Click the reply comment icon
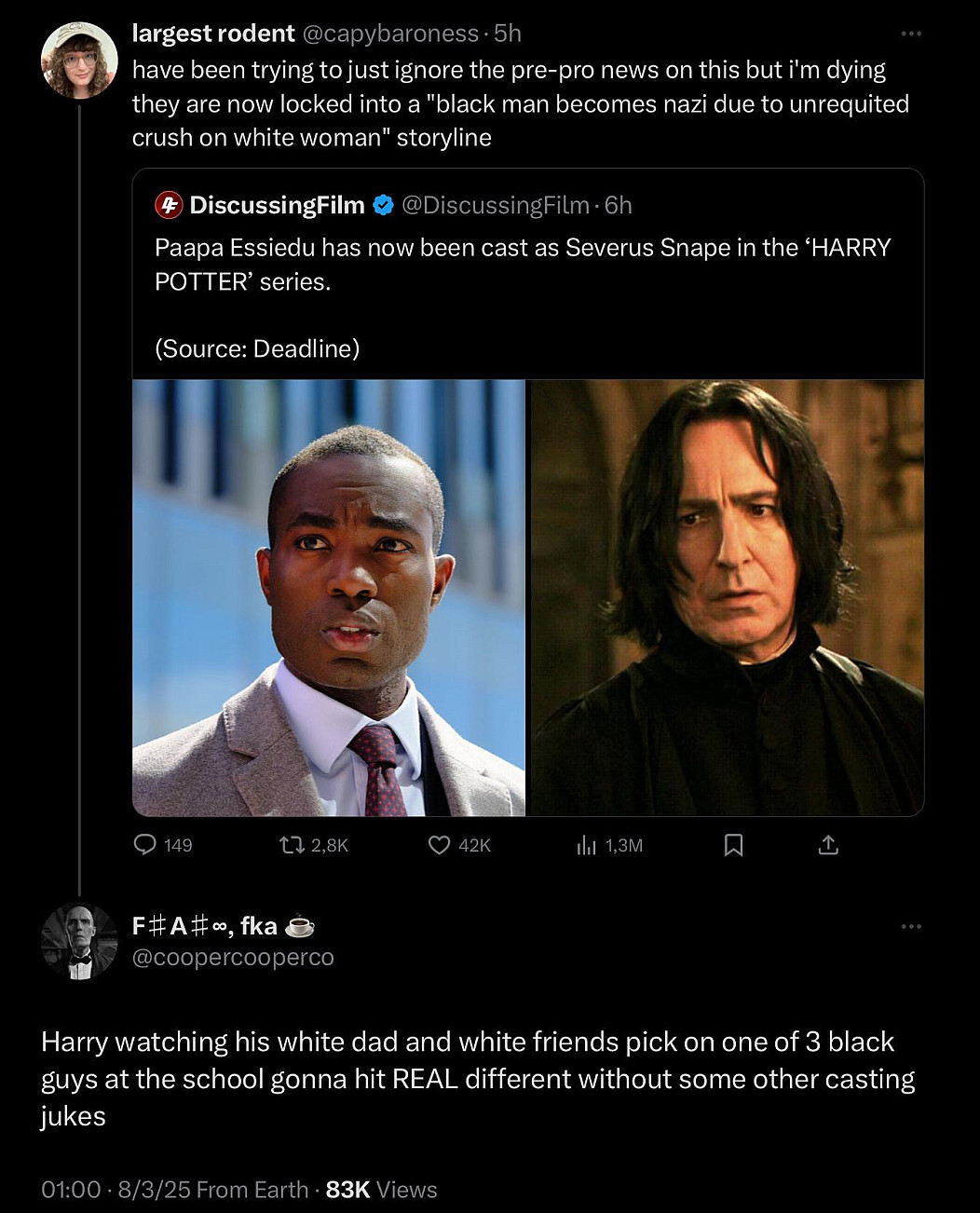This screenshot has width=980, height=1213. tap(145, 845)
